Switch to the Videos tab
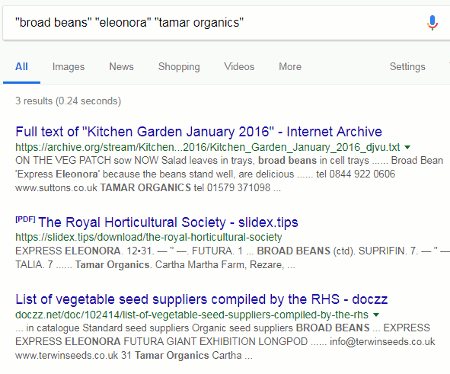Viewport: 450px width, 374px height. tap(239, 67)
